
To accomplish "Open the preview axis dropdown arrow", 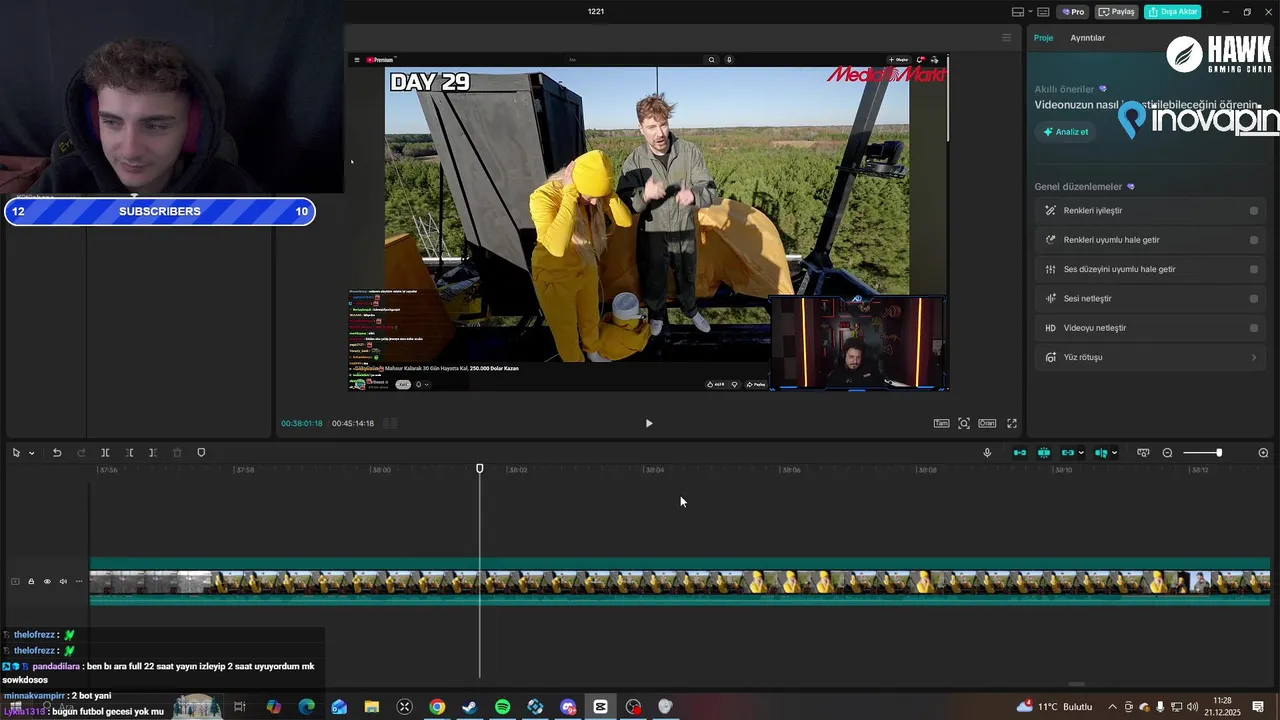I will coord(1114,453).
